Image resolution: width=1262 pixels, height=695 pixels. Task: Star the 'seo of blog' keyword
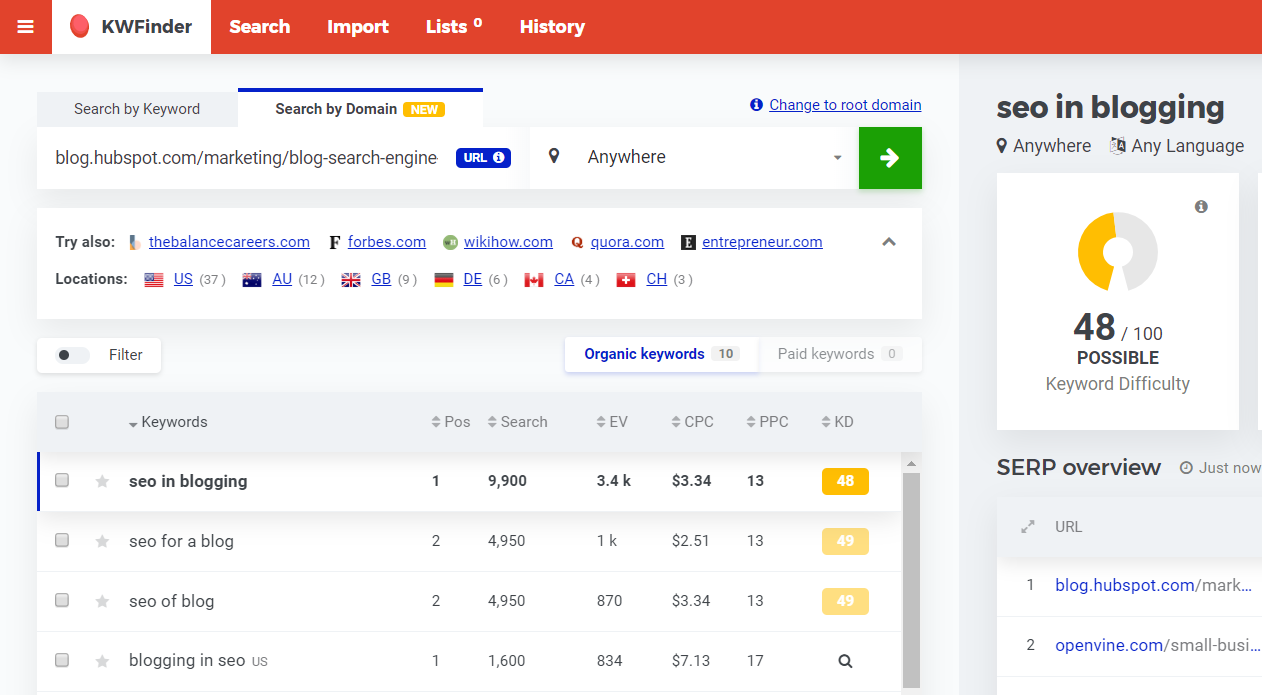101,601
